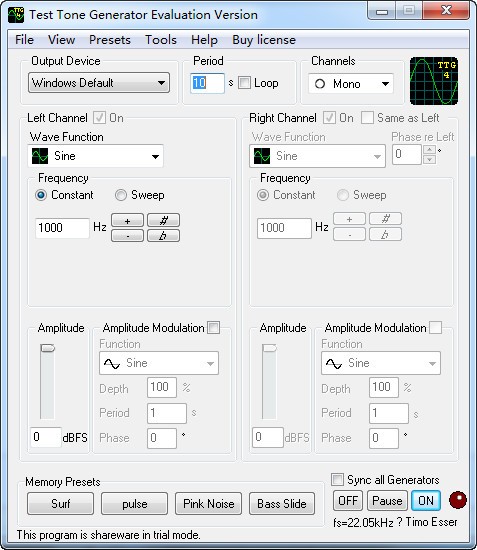Click sine wave icon in left Wave Function
This screenshot has width=477, height=550.
(40, 156)
